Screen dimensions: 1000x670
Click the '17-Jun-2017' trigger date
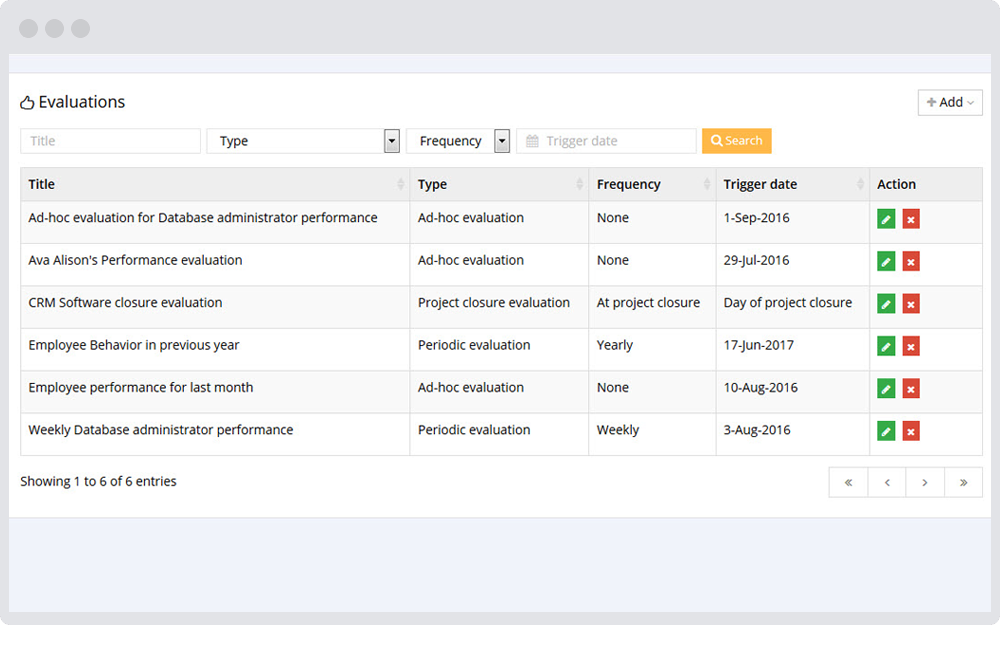(758, 345)
